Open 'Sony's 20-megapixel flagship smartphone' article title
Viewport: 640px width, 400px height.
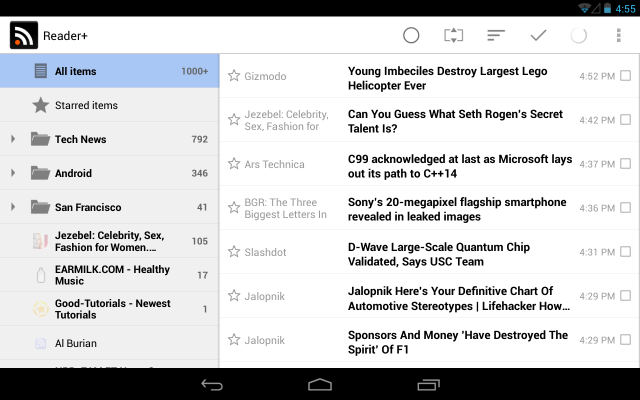coord(457,209)
